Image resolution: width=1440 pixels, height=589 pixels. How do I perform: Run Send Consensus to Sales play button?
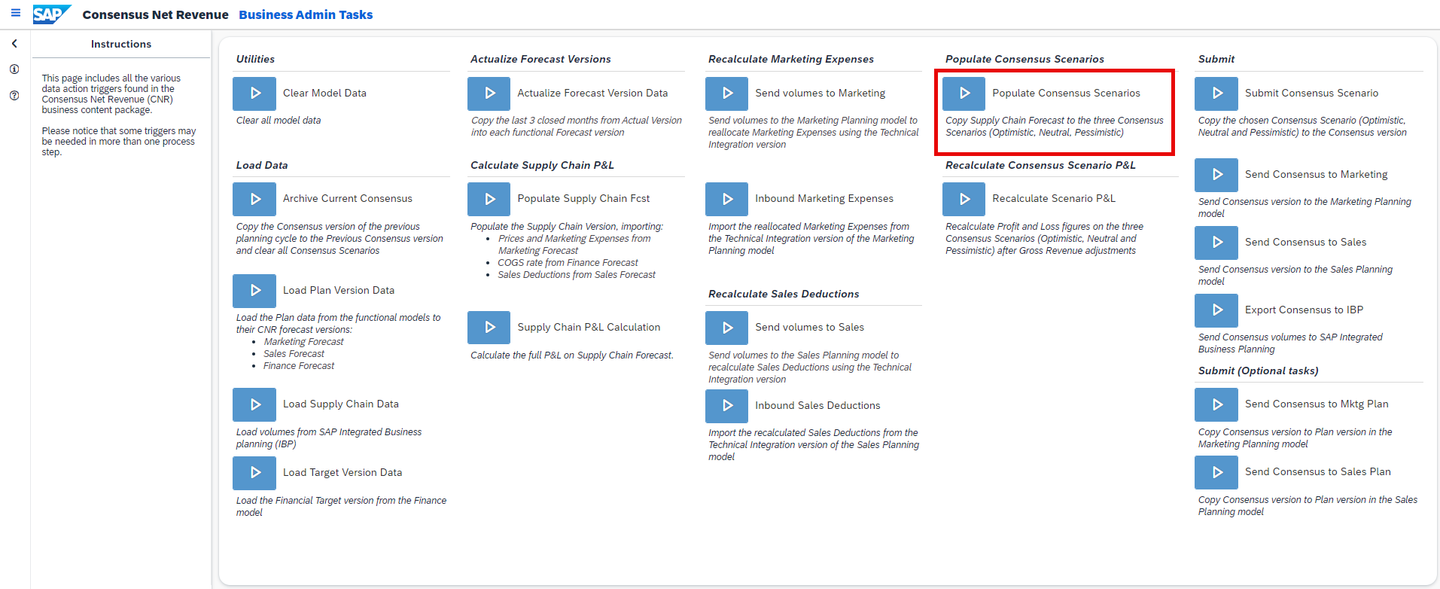tap(1217, 242)
